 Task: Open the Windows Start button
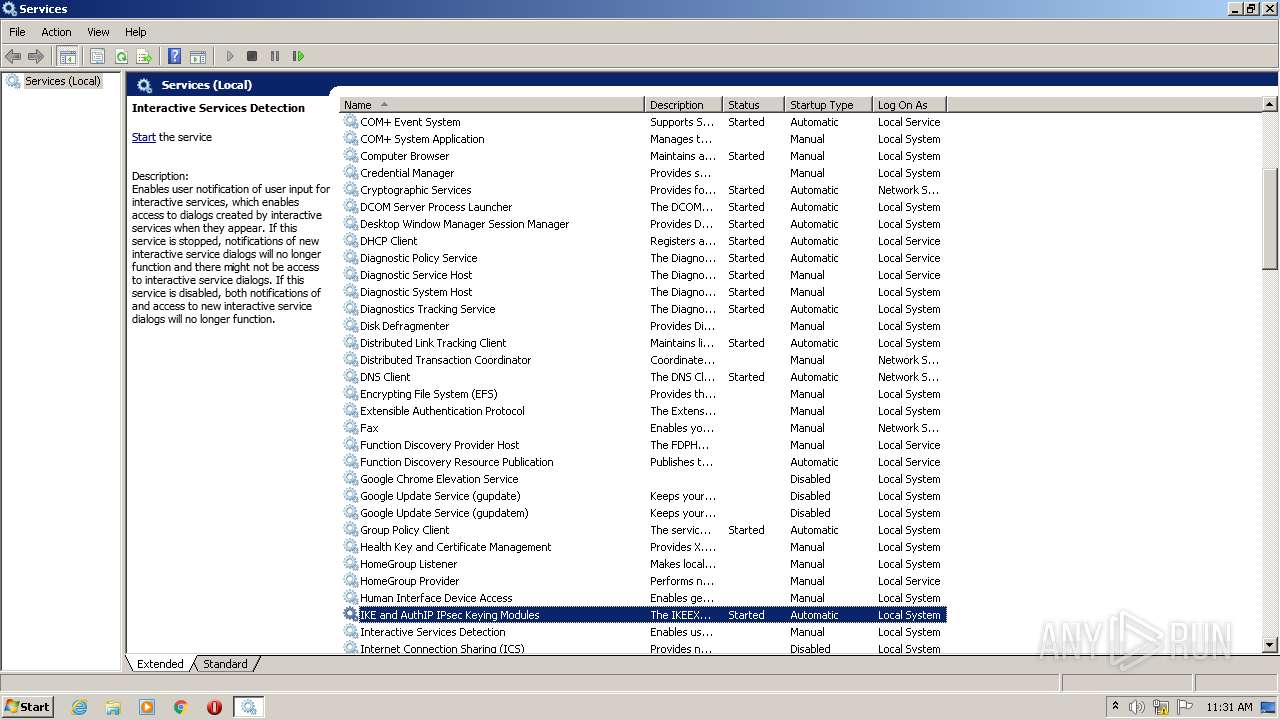click(27, 706)
